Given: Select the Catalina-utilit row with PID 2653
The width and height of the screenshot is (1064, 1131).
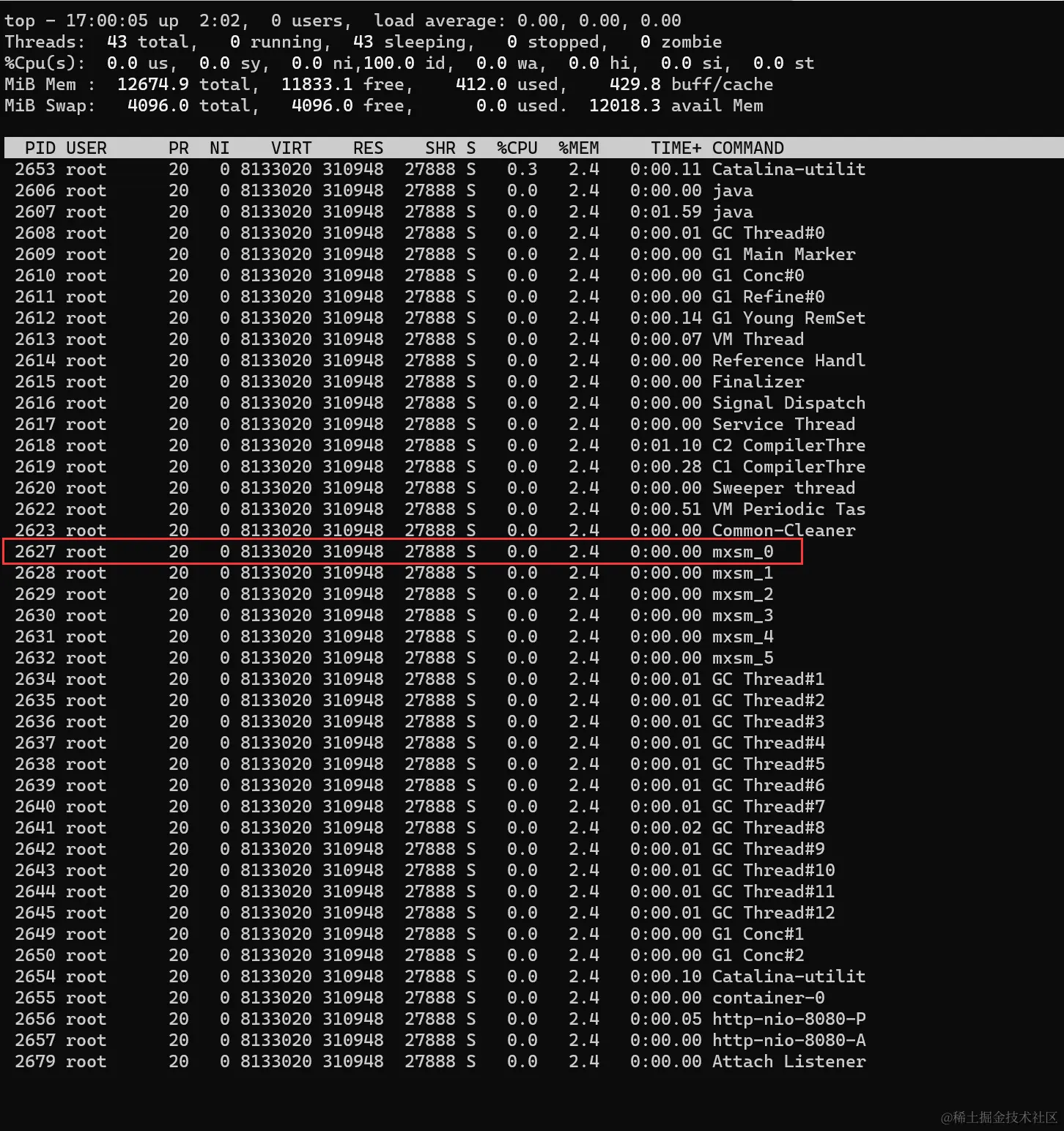Looking at the screenshot, I should point(440,169).
